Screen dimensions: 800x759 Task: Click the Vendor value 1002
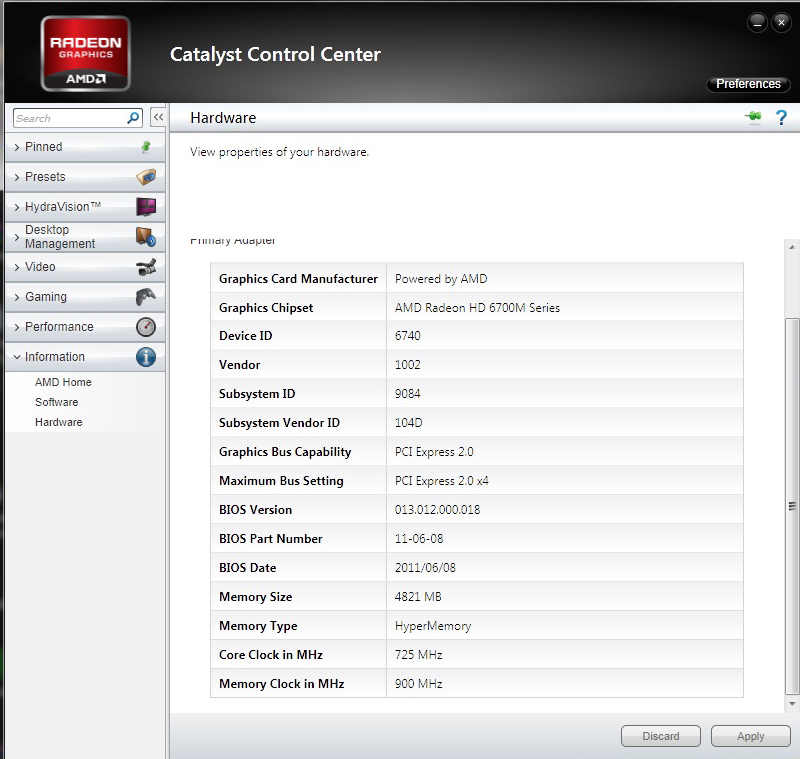click(407, 365)
